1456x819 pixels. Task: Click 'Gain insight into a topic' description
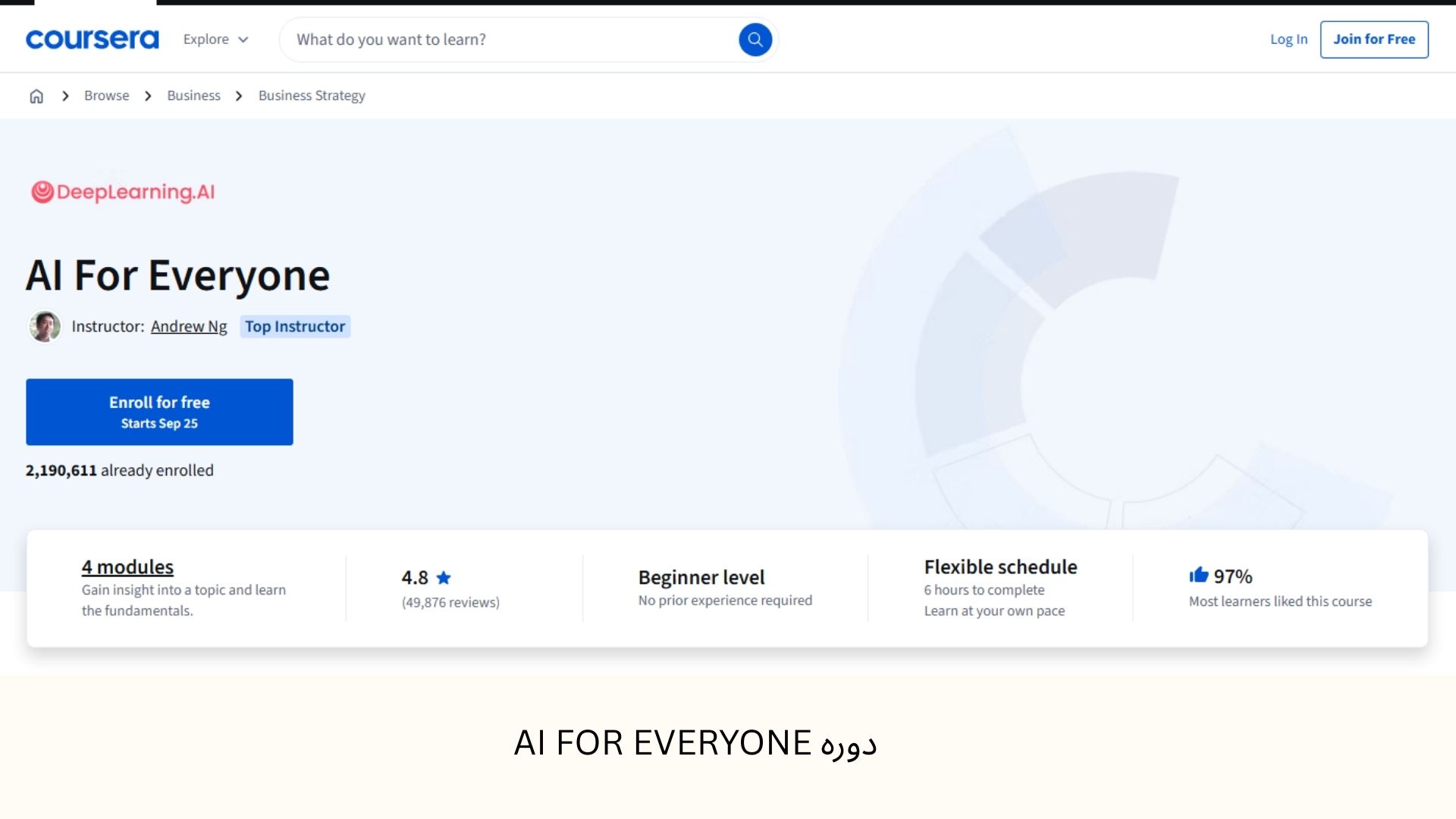point(184,600)
